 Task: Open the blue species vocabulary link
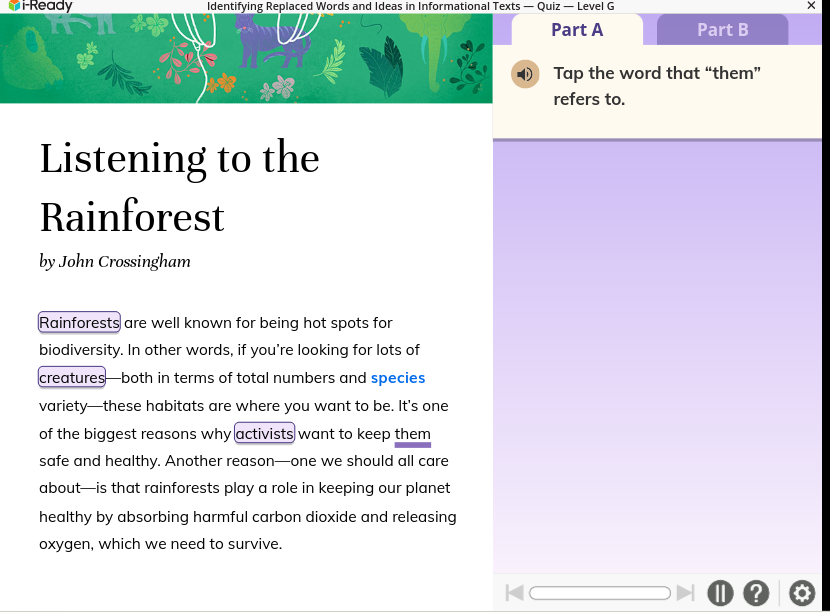pyautogui.click(x=398, y=378)
